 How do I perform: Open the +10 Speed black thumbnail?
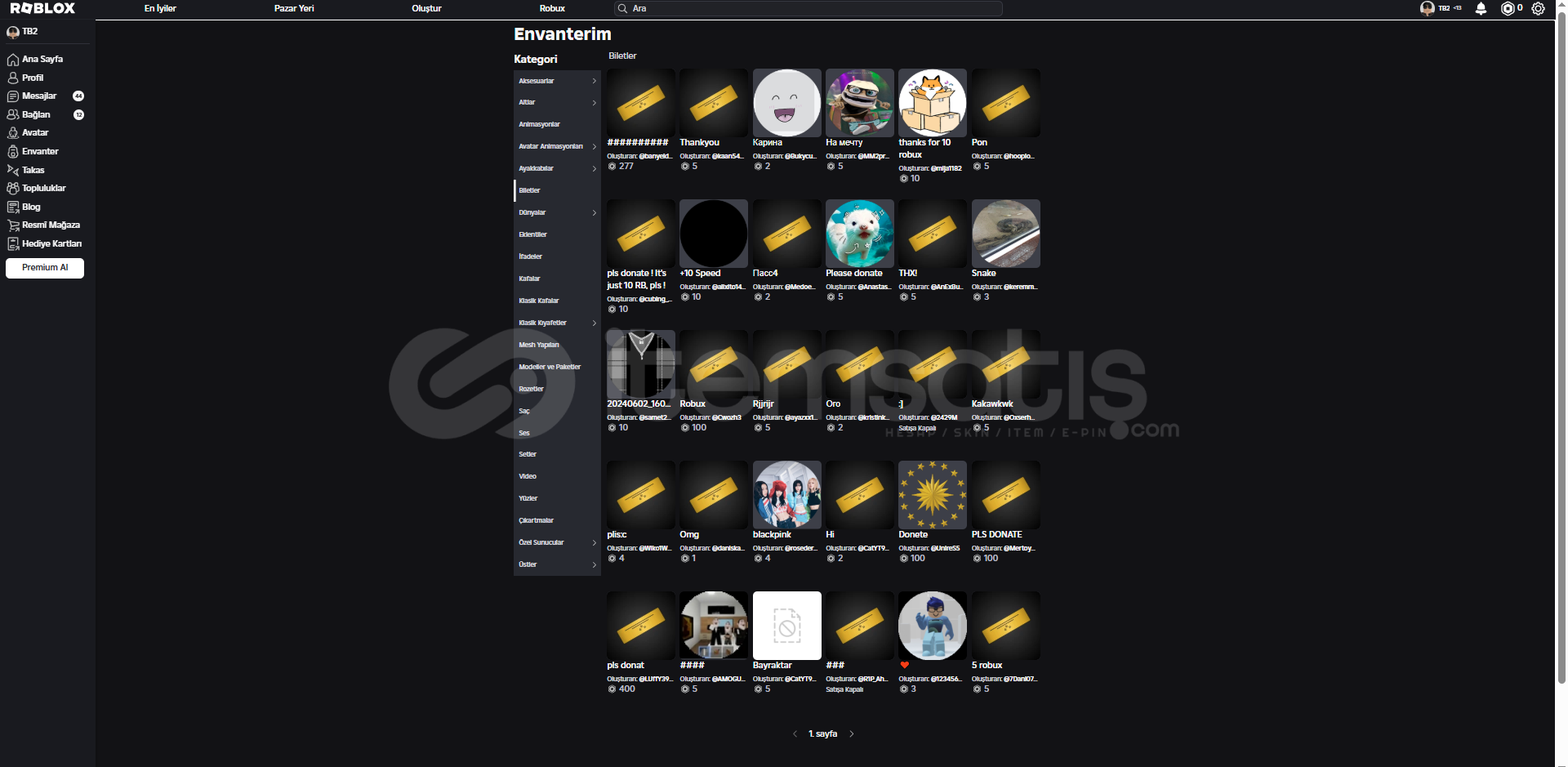714,234
